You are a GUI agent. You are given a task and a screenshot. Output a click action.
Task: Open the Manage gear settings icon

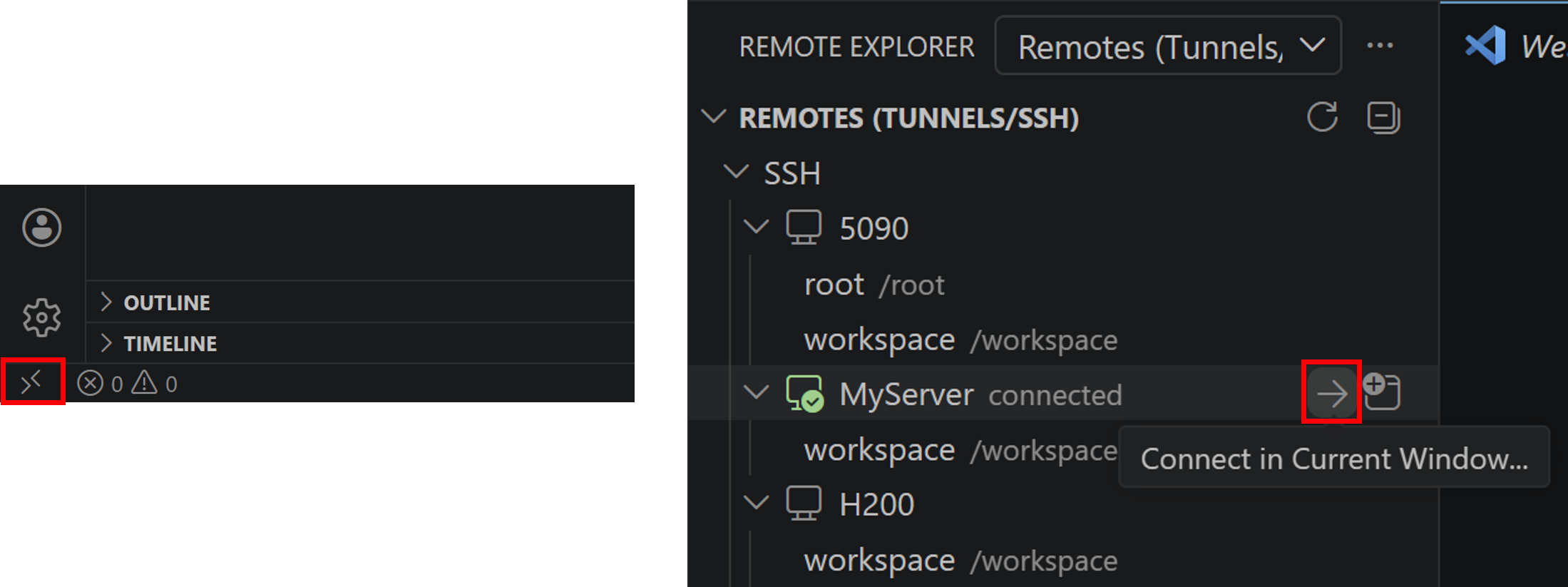coord(42,317)
